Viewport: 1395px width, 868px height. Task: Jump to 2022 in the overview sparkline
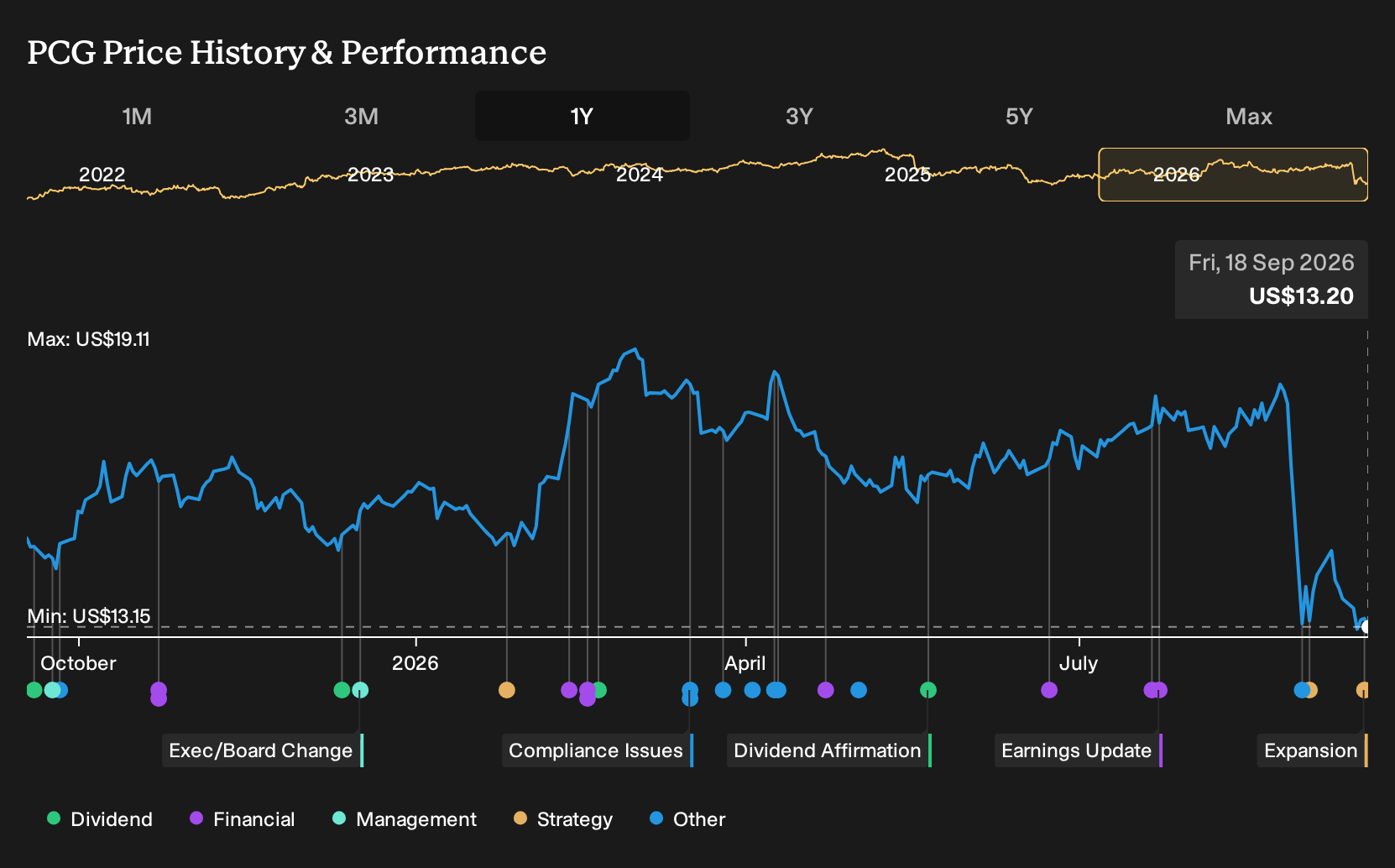(102, 175)
